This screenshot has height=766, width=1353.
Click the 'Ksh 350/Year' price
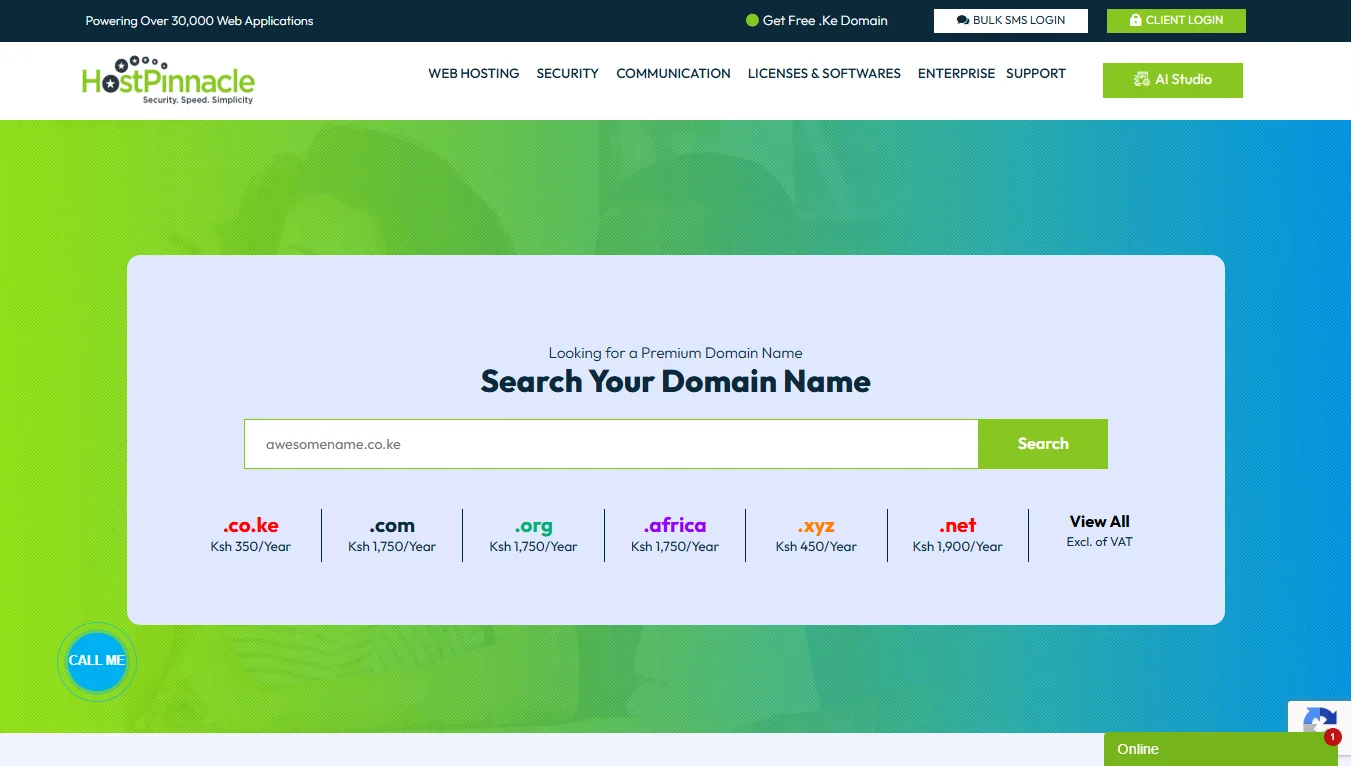[251, 547]
